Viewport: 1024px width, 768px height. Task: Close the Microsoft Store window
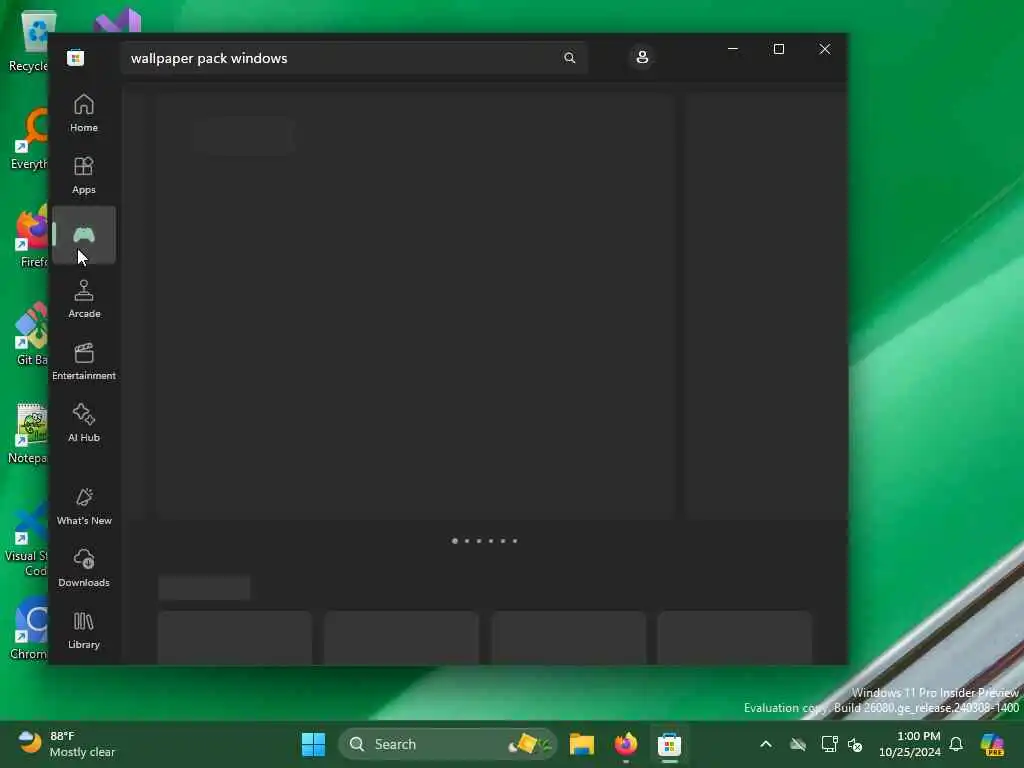(825, 49)
